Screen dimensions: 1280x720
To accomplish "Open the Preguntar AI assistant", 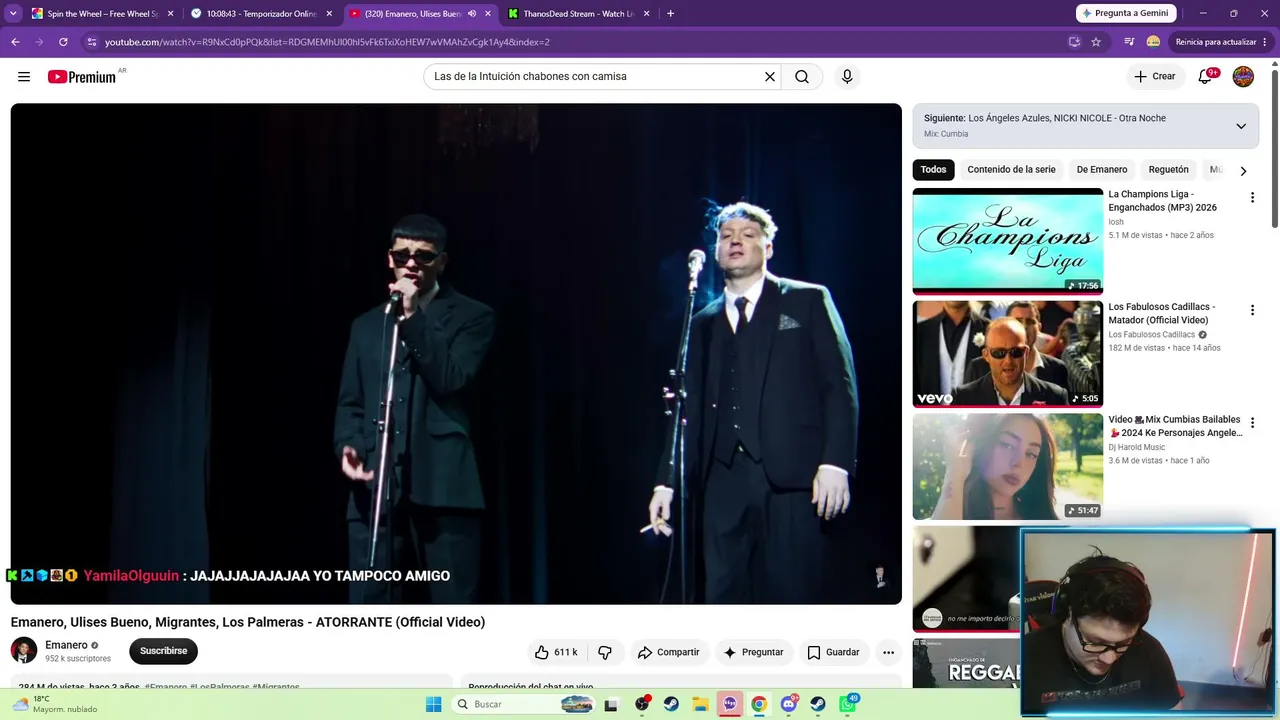I will (x=753, y=652).
